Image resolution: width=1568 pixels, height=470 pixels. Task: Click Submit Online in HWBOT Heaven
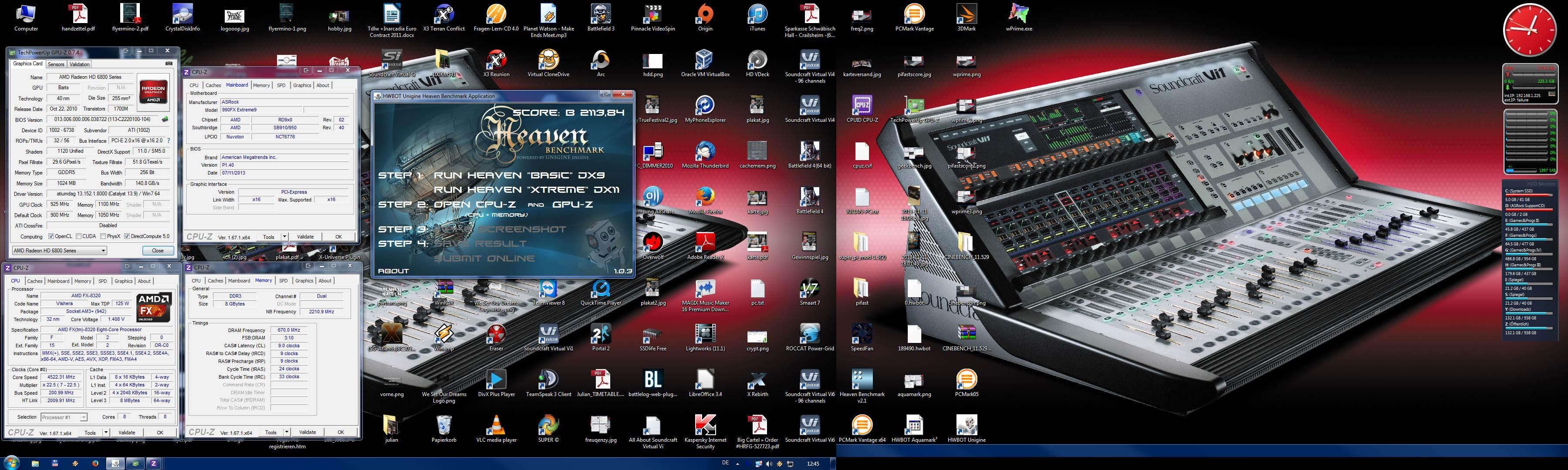tap(484, 258)
